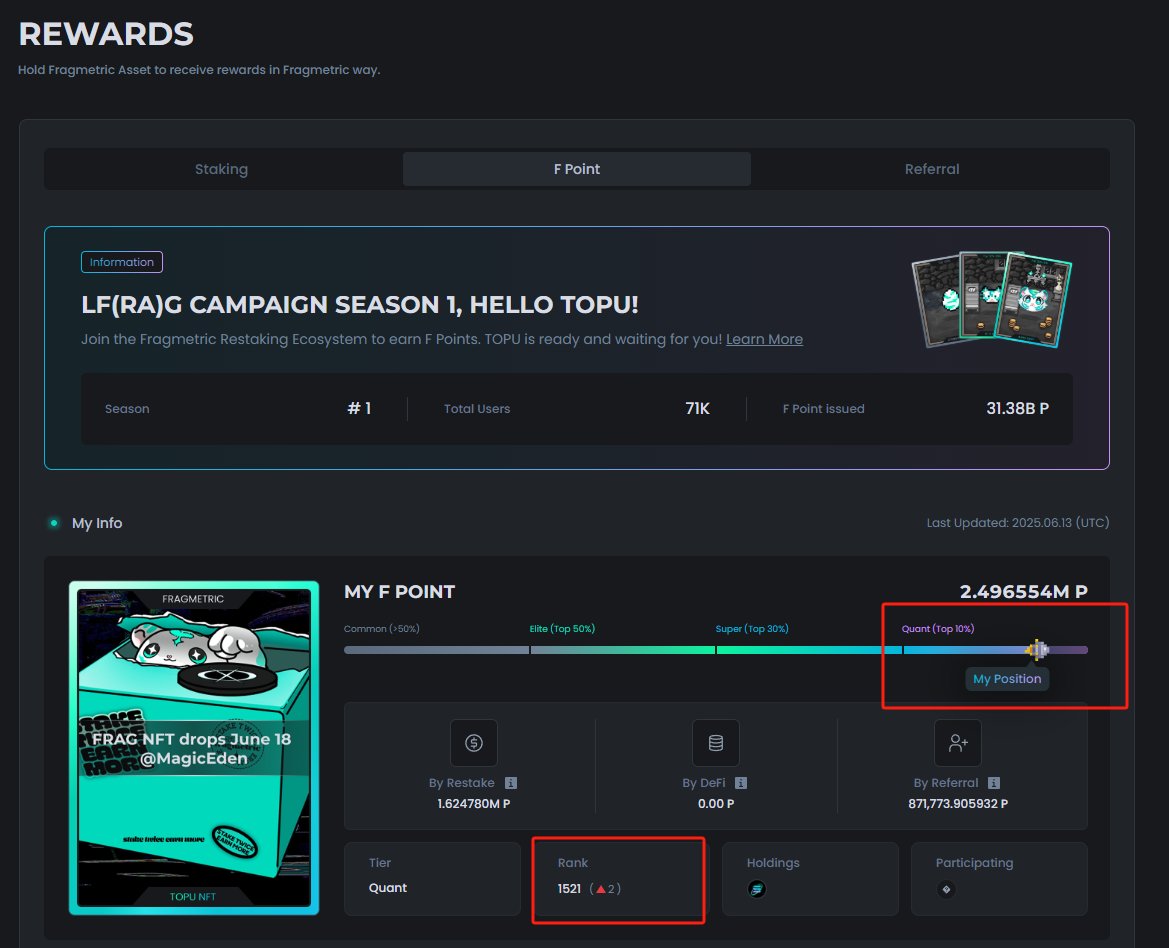The height and width of the screenshot is (948, 1169).
Task: Click the Participating protocol icon
Action: click(x=946, y=889)
